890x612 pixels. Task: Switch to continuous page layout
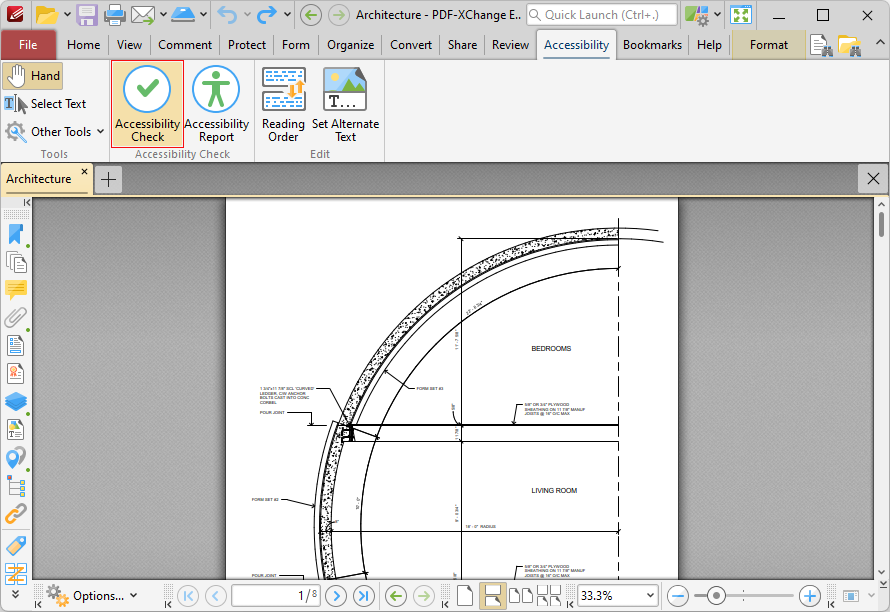[493, 596]
